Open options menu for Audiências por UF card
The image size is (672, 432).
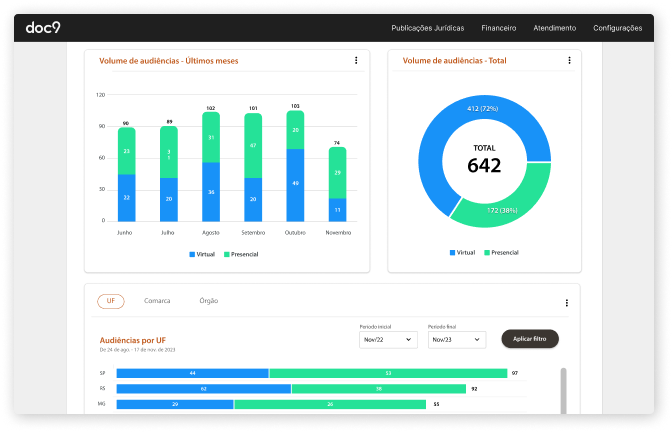tap(567, 303)
